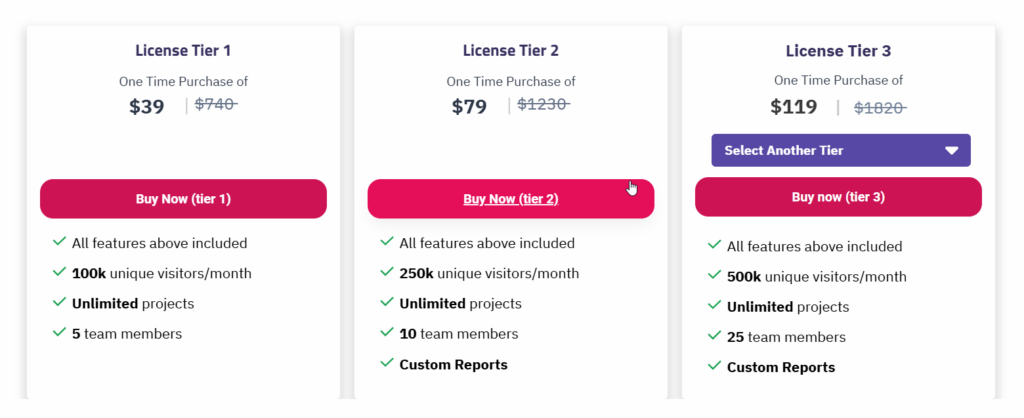Click checkmark beside 100k unique visitors/month

(59, 272)
